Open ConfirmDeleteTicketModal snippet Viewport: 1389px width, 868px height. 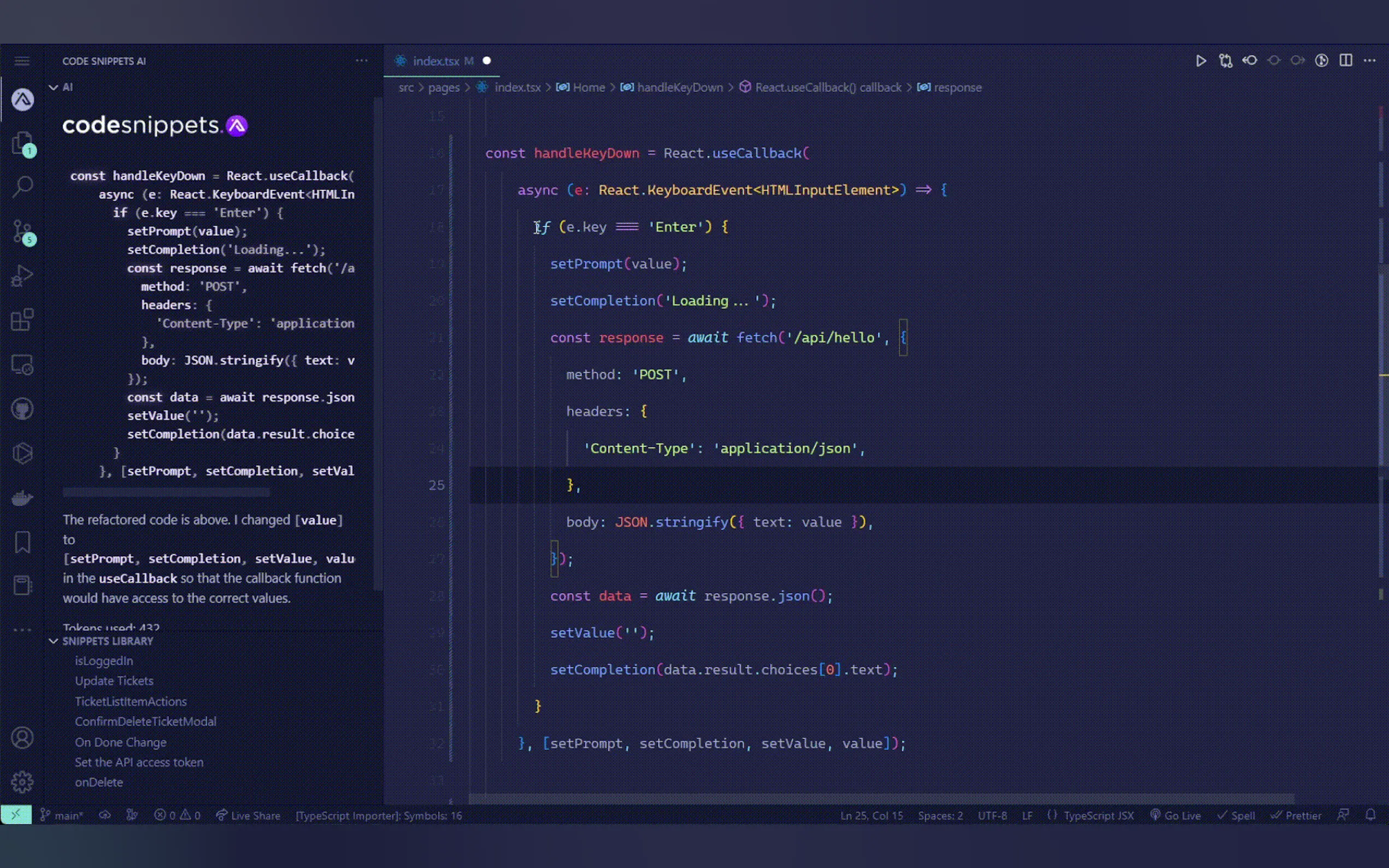tap(145, 722)
